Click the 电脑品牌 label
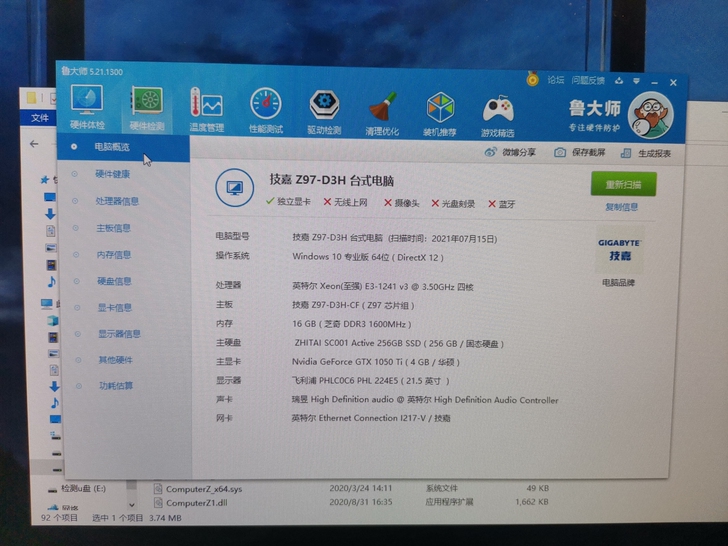Screen dimensions: 728x546 (618, 282)
